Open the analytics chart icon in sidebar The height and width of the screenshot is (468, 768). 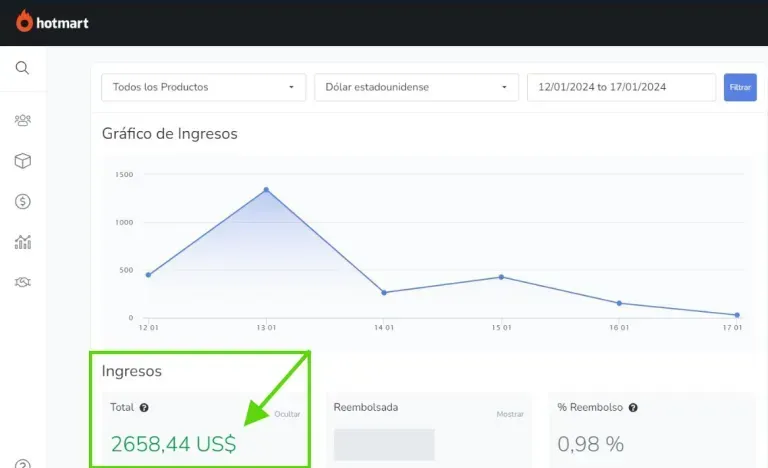(23, 242)
